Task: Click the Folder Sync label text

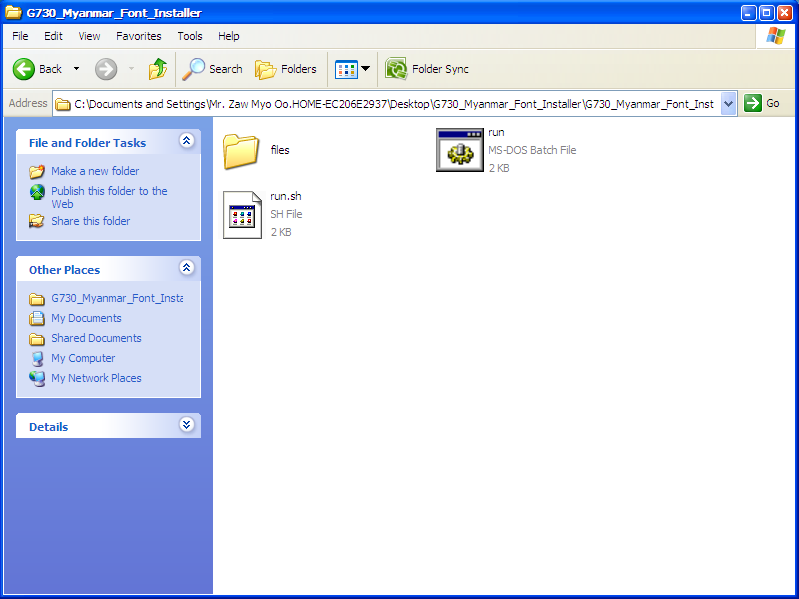Action: pyautogui.click(x=440, y=69)
